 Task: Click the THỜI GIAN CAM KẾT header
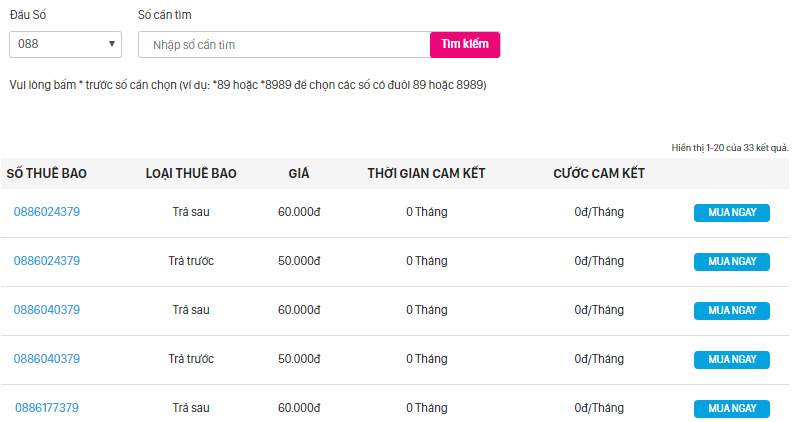426,173
